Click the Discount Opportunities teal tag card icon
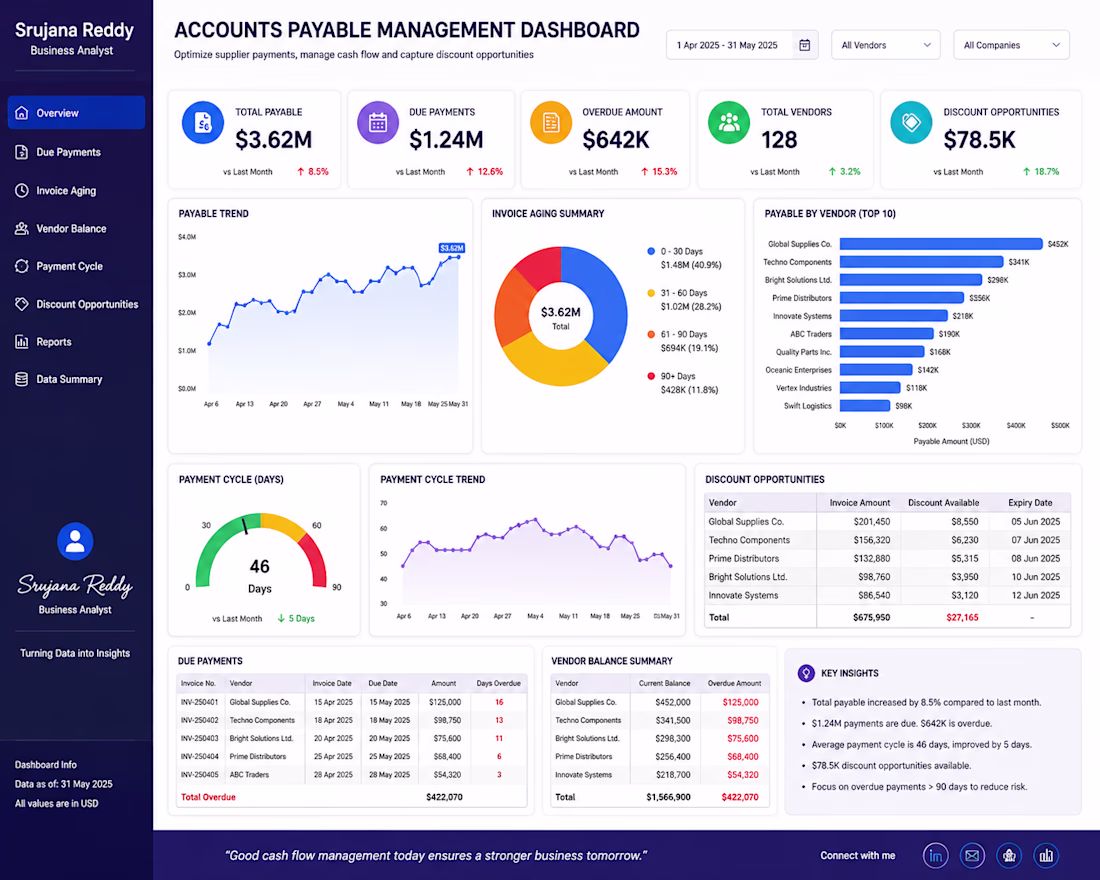This screenshot has height=880, width=1100. pyautogui.click(x=911, y=123)
